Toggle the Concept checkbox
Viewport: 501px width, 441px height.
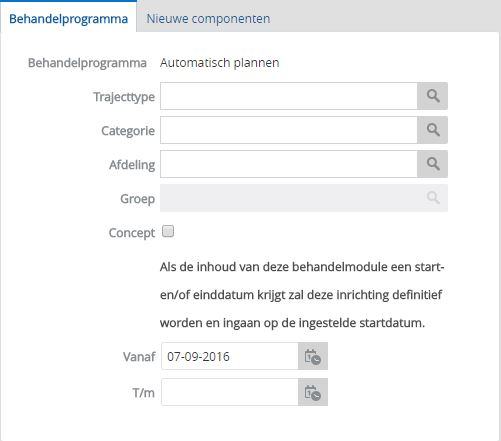[x=168, y=231]
